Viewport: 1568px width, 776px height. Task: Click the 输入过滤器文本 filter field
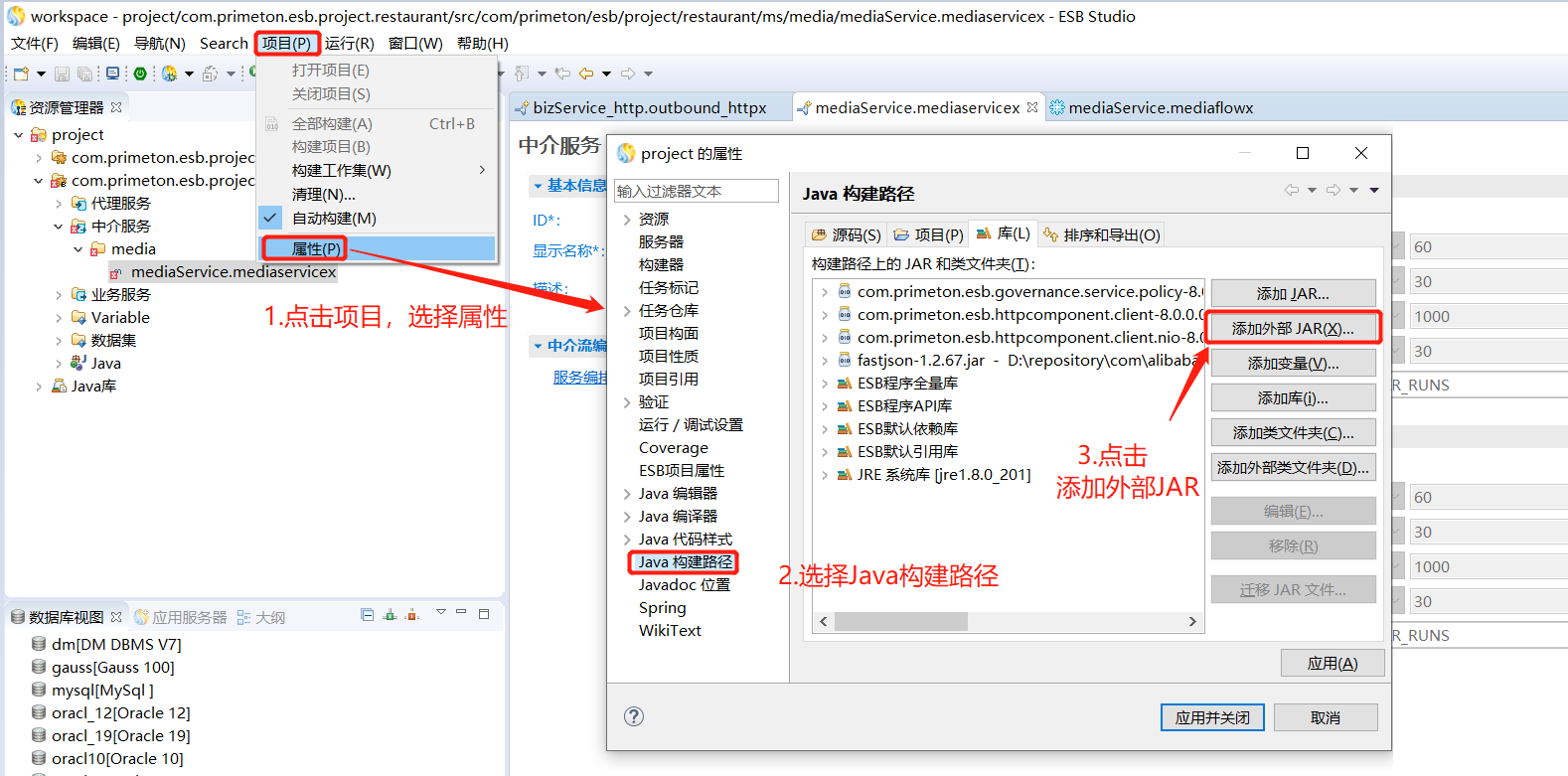click(x=697, y=191)
